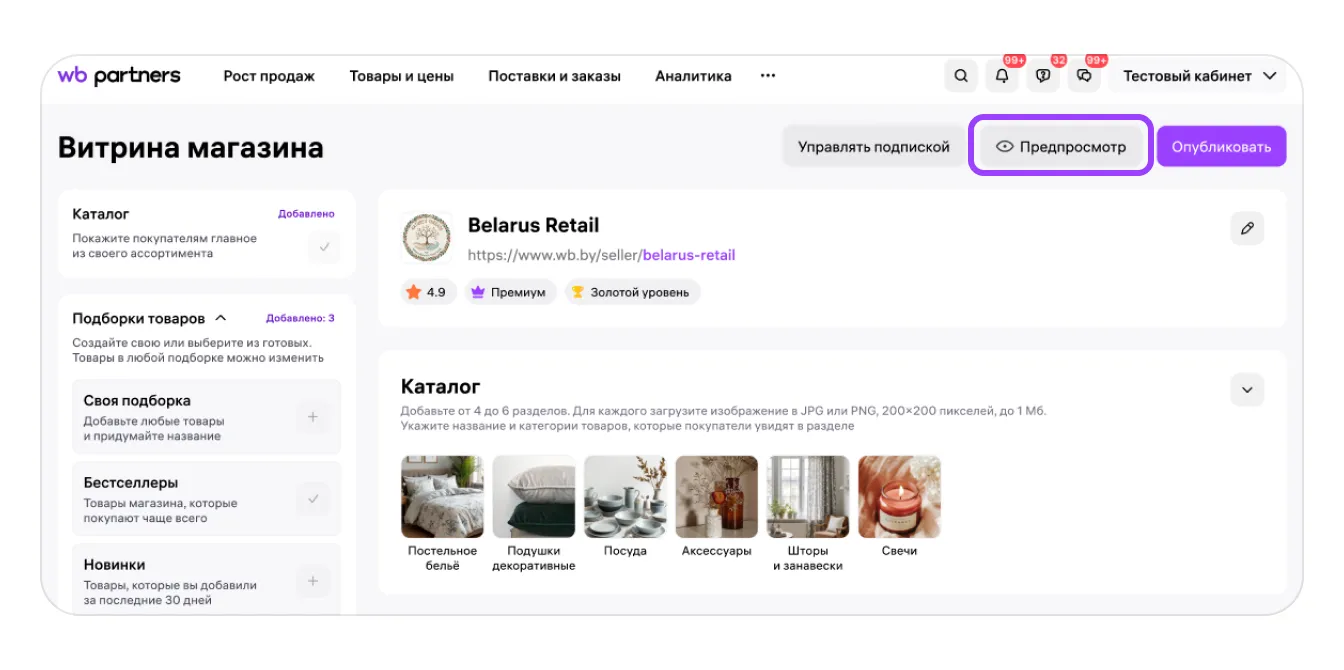This screenshot has width=1344, height=670.
Task: Add Новинки collection with plus button
Action: [313, 581]
